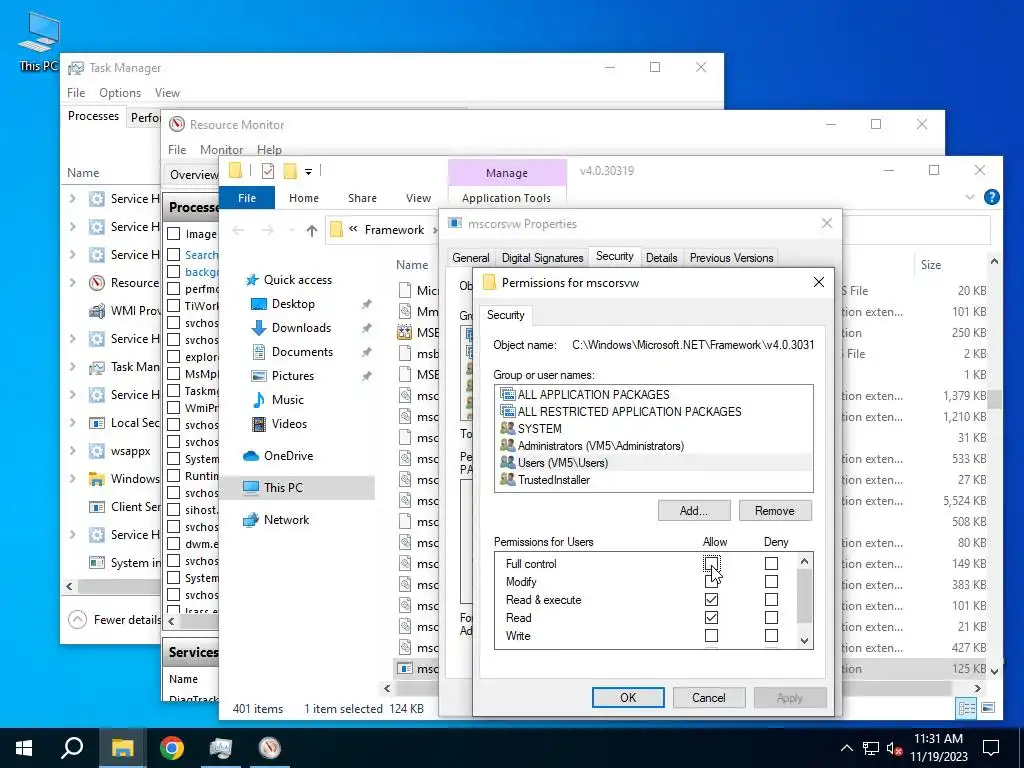Open OneDrive in navigation pane
This screenshot has height=768, width=1024.
coord(288,456)
